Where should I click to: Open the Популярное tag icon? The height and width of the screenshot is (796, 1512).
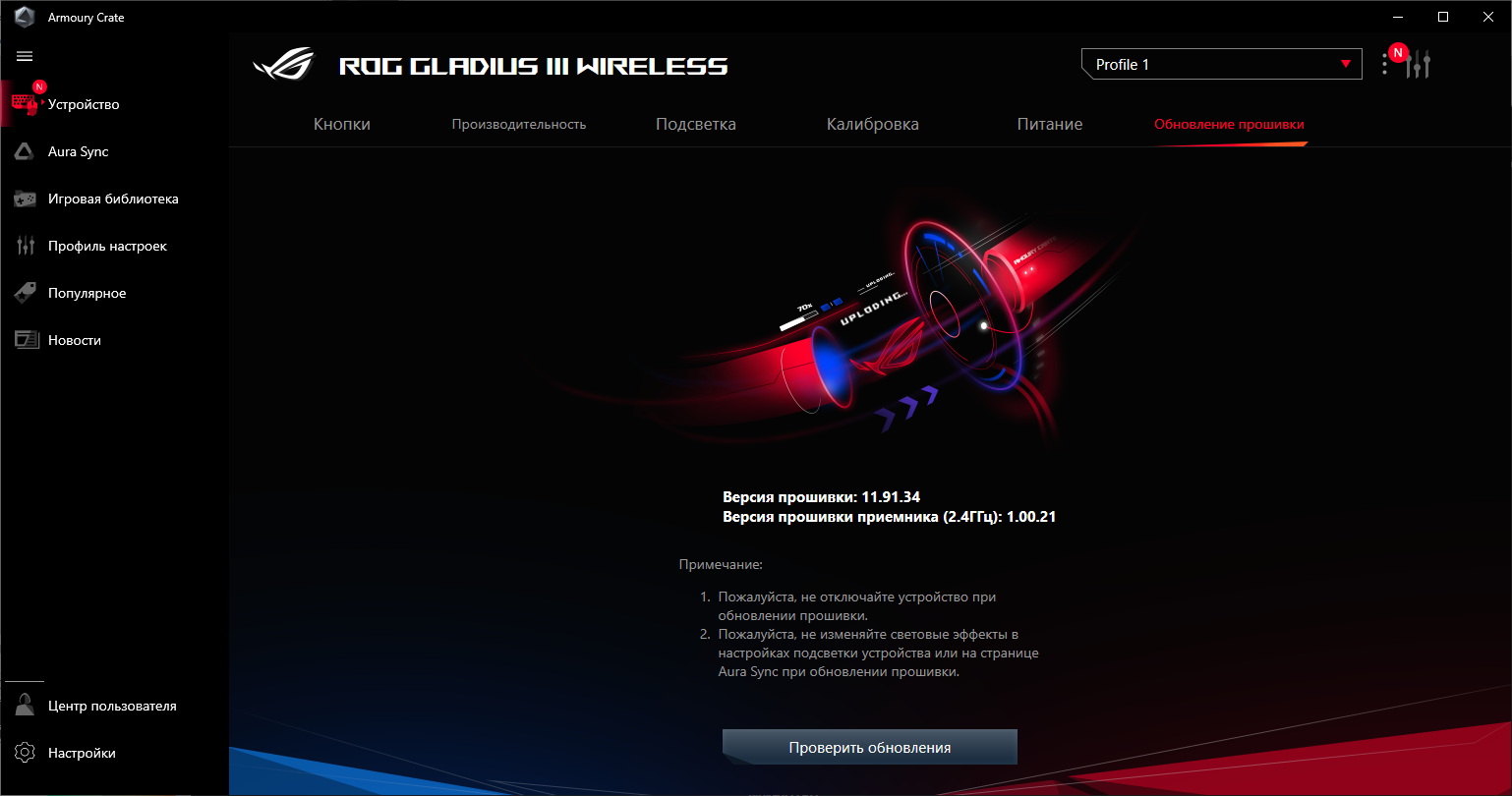(x=25, y=293)
